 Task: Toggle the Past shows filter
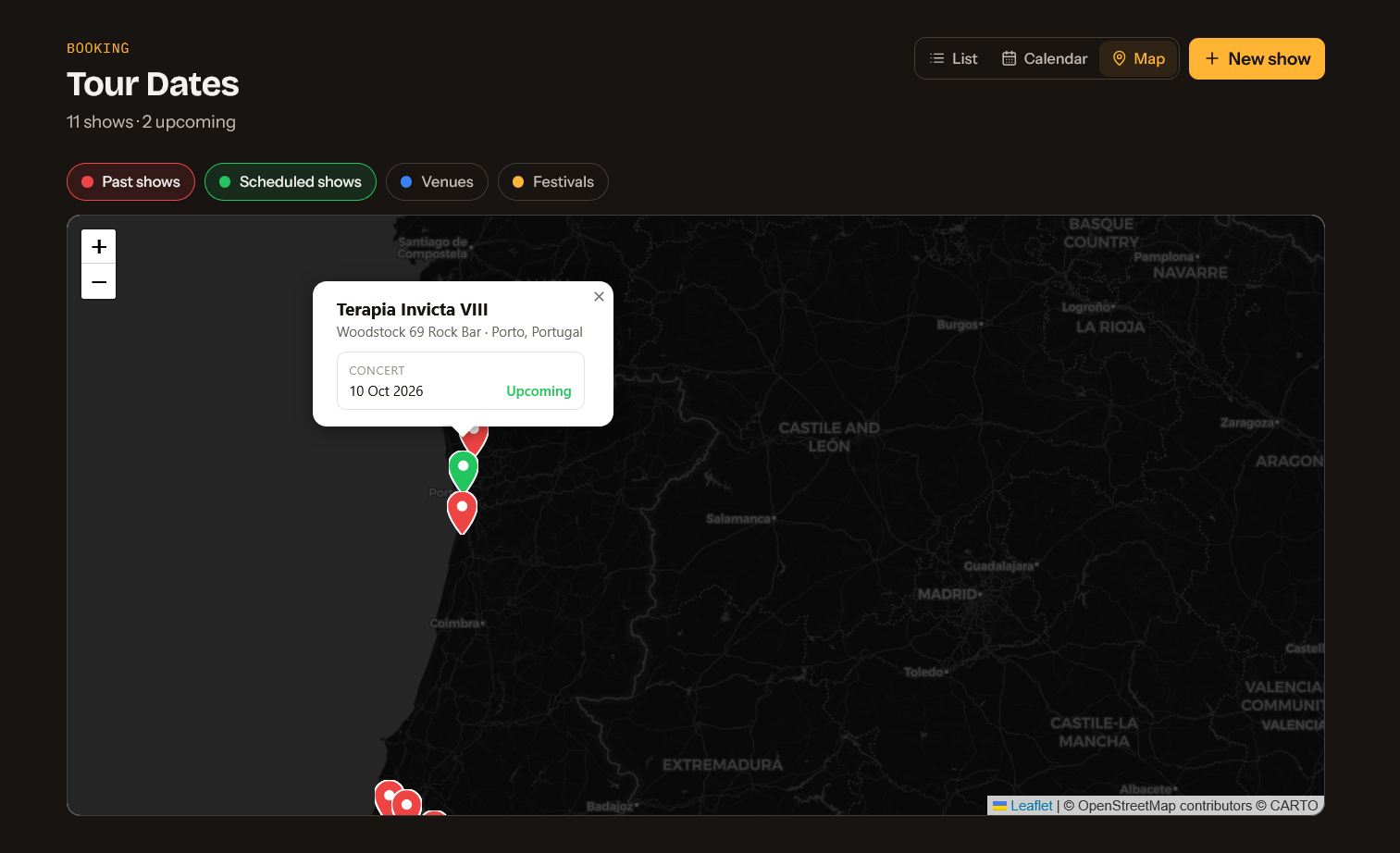[130, 182]
